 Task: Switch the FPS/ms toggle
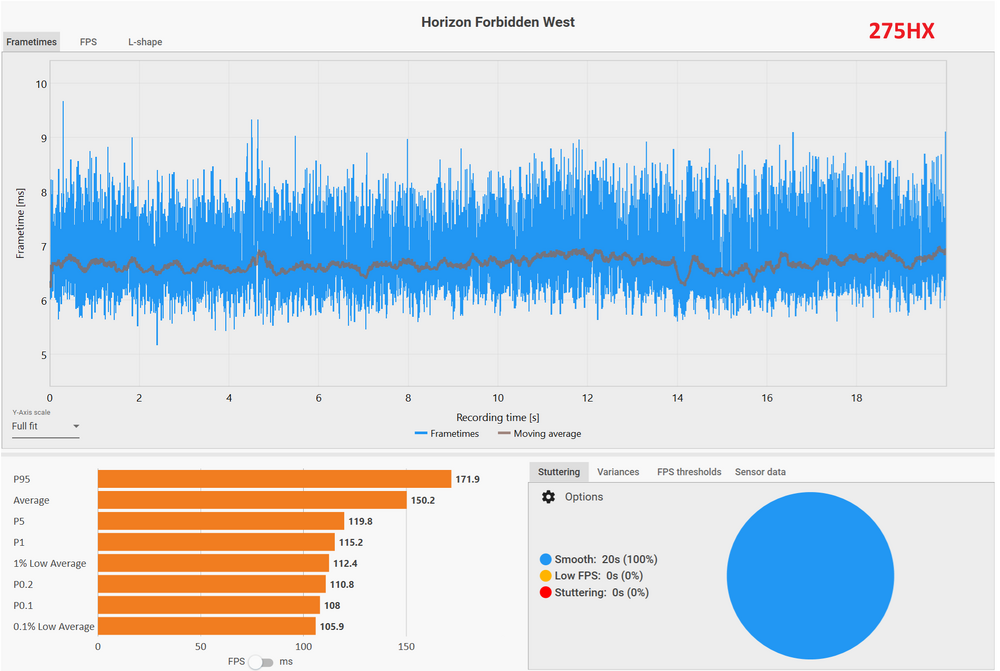[260, 662]
